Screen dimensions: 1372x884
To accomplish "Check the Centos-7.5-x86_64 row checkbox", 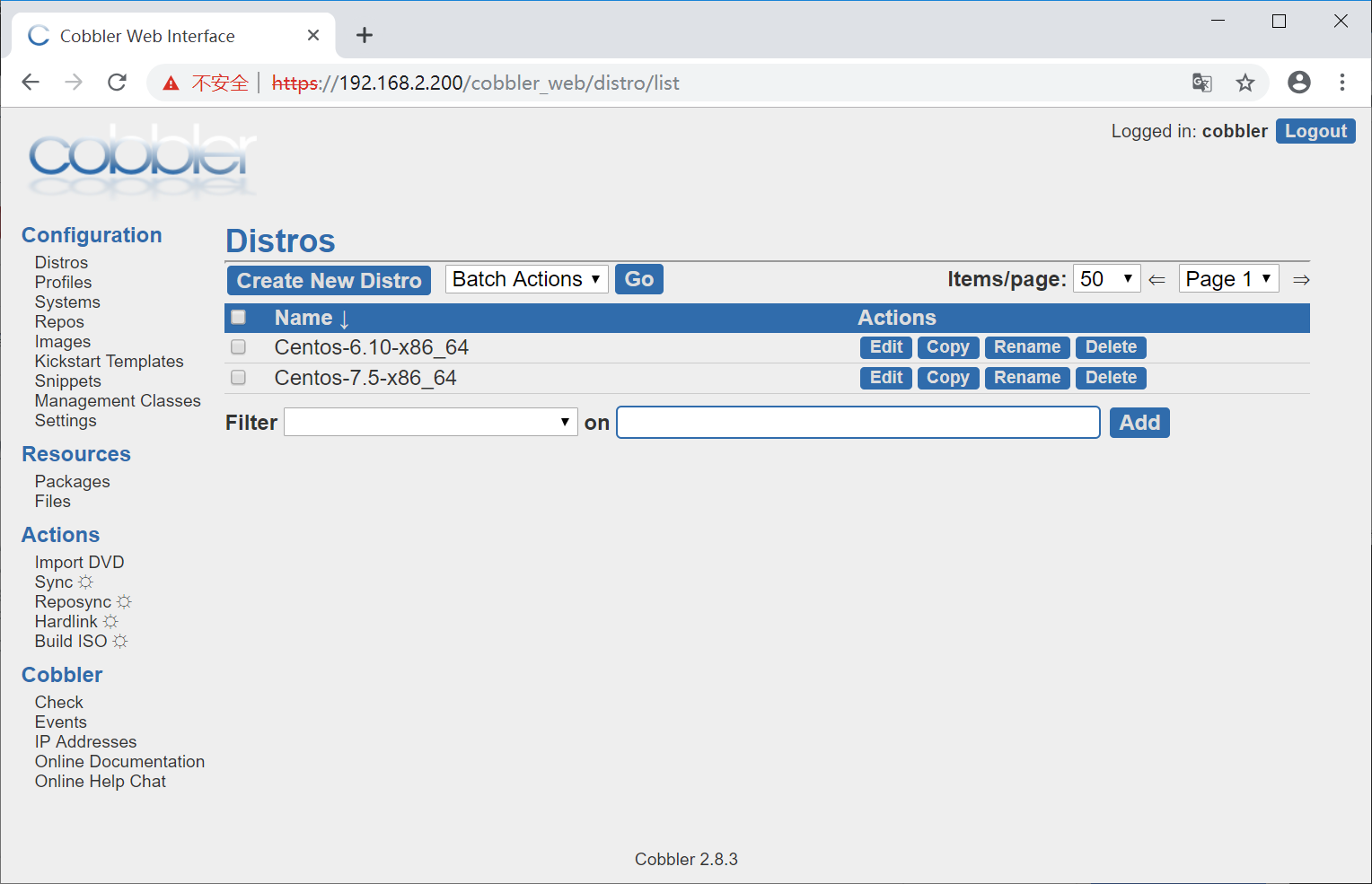I will point(238,377).
